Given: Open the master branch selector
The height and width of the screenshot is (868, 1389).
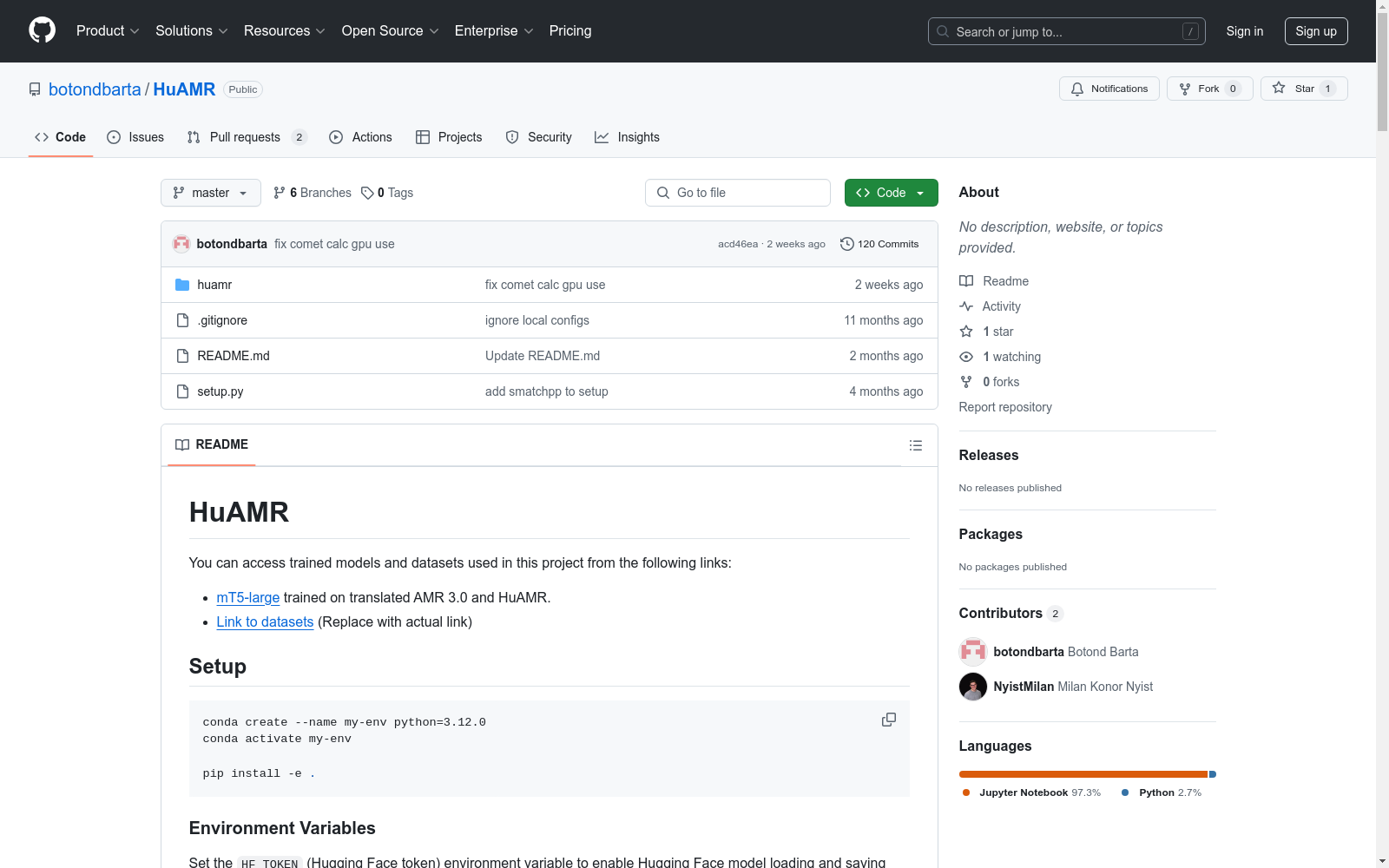Looking at the screenshot, I should click(x=211, y=193).
